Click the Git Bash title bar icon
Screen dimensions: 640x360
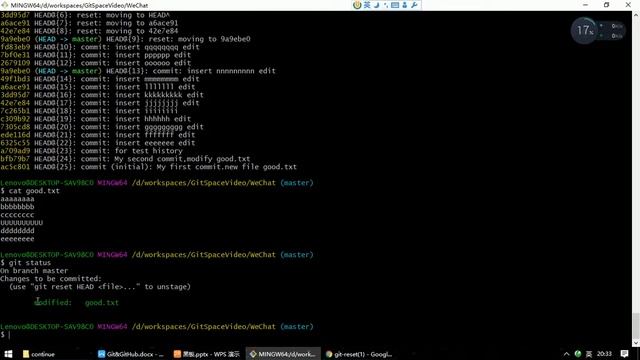point(4,5)
